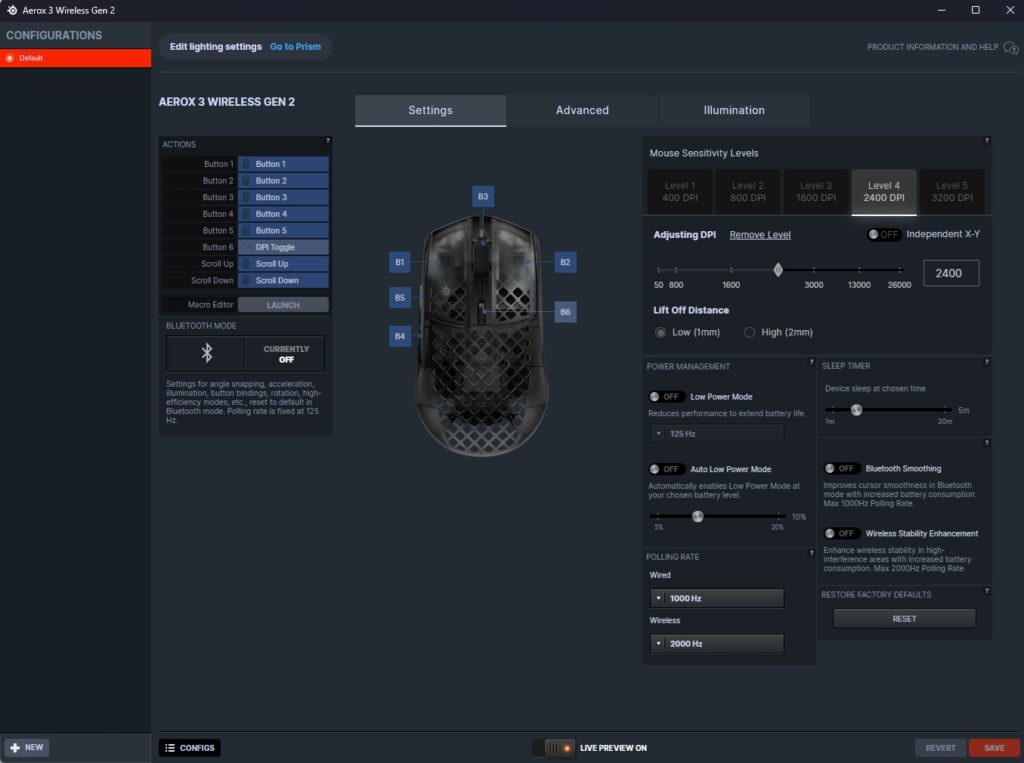
Task: Click the B2 button marker on mouse
Action: 565,262
